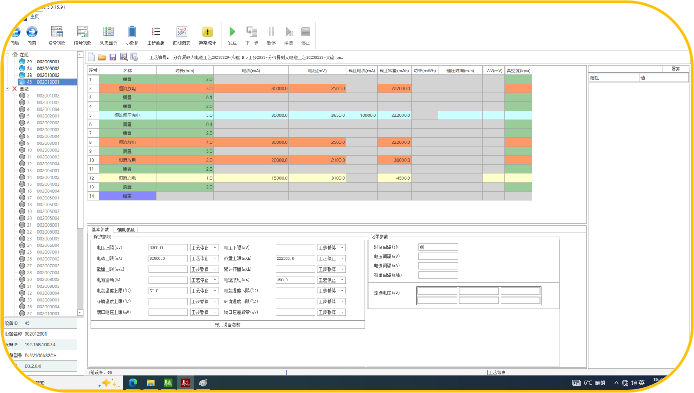
Task: Open the green app taskbar icon
Action: coord(168,383)
